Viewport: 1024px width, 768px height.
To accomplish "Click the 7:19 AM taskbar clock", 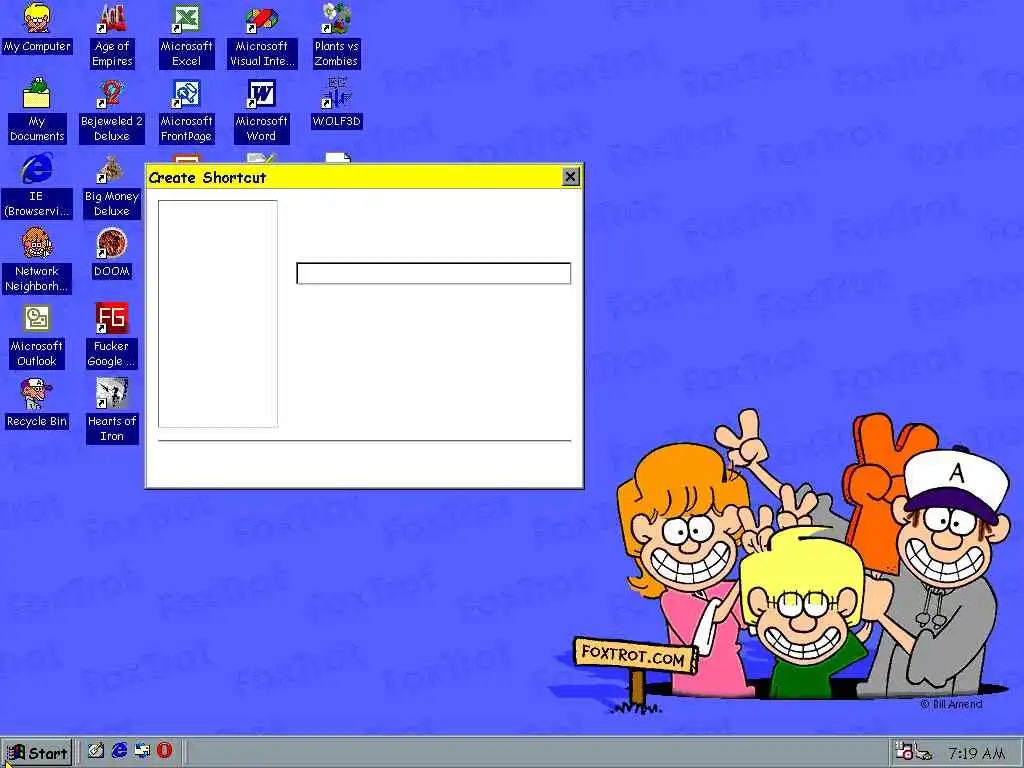I will (x=976, y=753).
